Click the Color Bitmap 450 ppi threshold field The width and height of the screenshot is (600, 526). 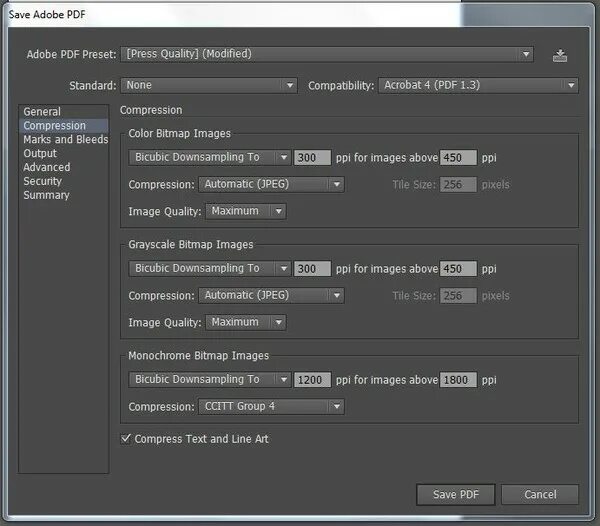[458, 158]
